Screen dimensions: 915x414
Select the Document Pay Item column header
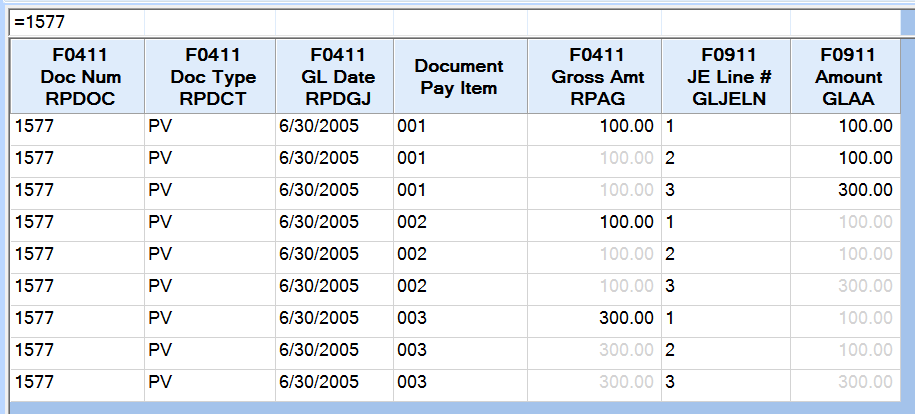(460, 76)
